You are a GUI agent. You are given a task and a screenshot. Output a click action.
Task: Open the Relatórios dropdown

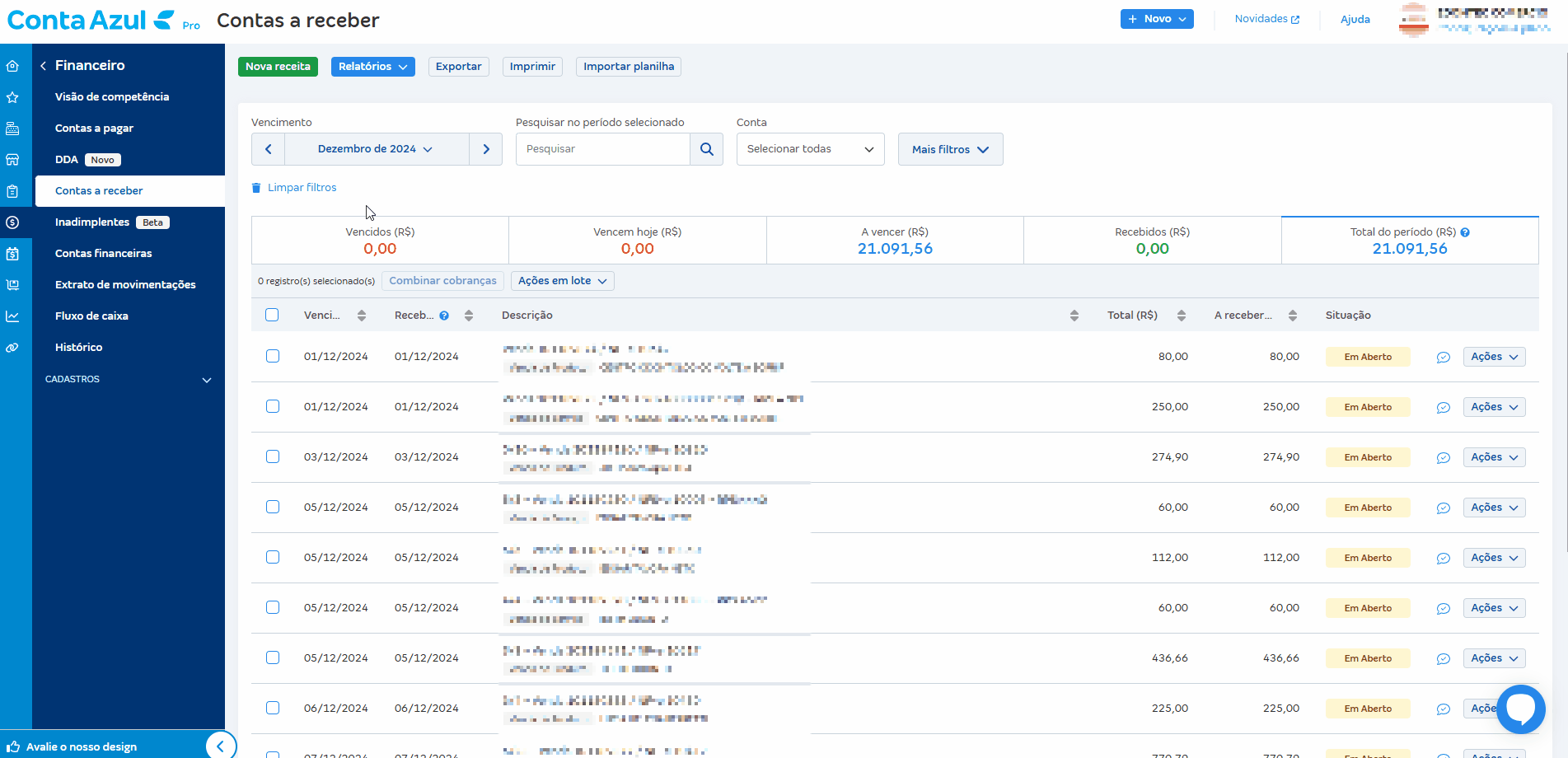(372, 67)
